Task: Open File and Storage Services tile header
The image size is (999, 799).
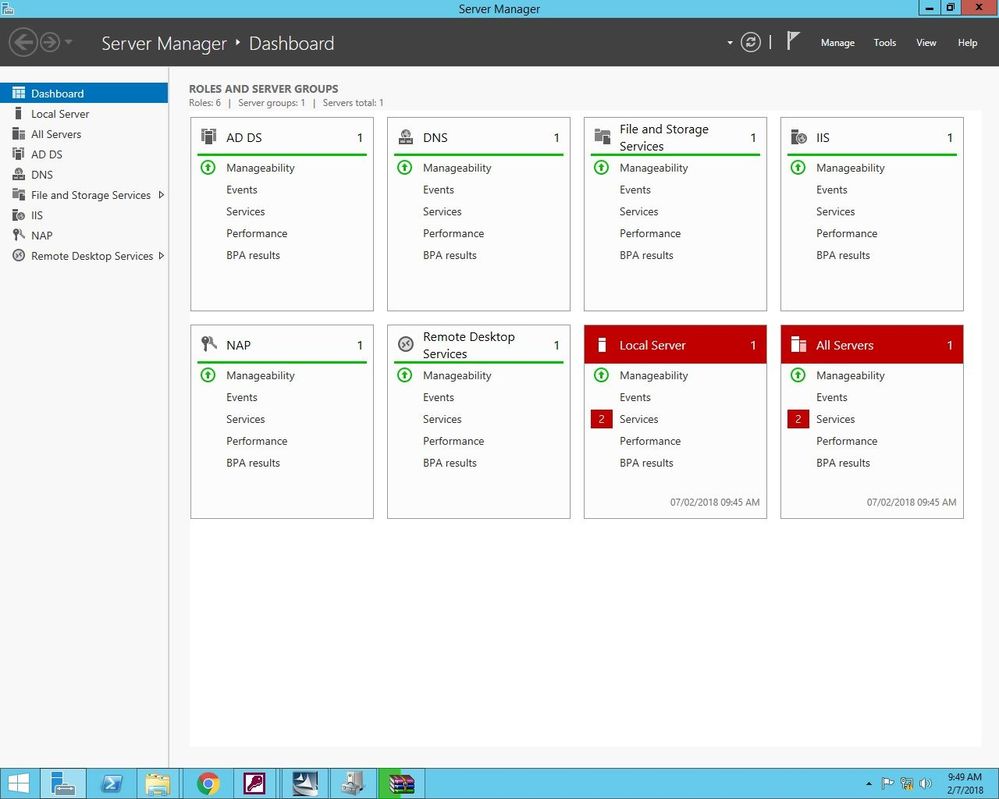Action: click(675, 138)
